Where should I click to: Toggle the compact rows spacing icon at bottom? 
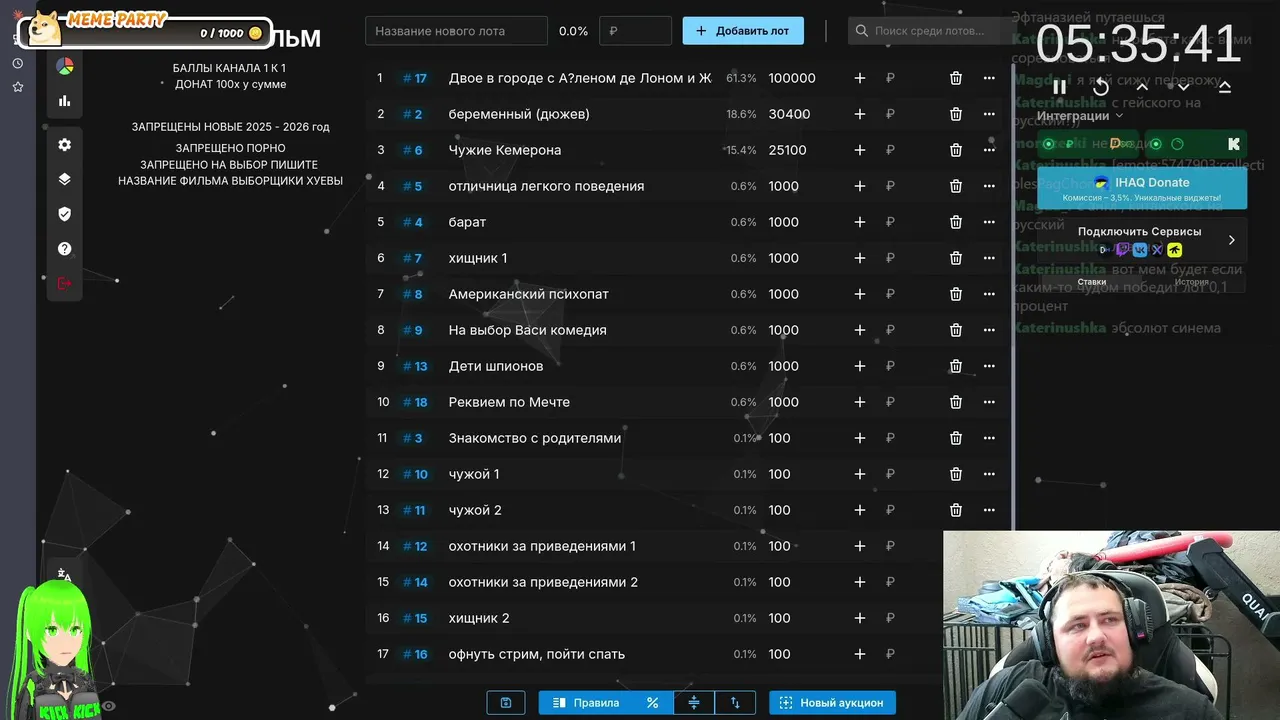(x=694, y=703)
